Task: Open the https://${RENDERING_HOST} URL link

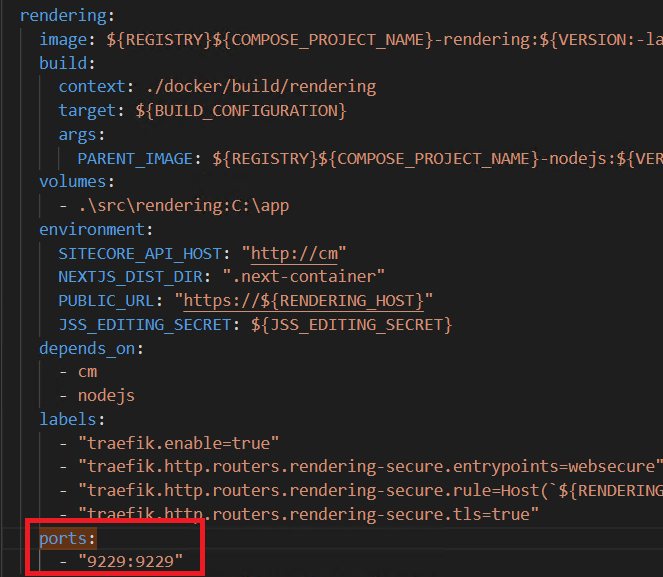Action: (x=303, y=301)
